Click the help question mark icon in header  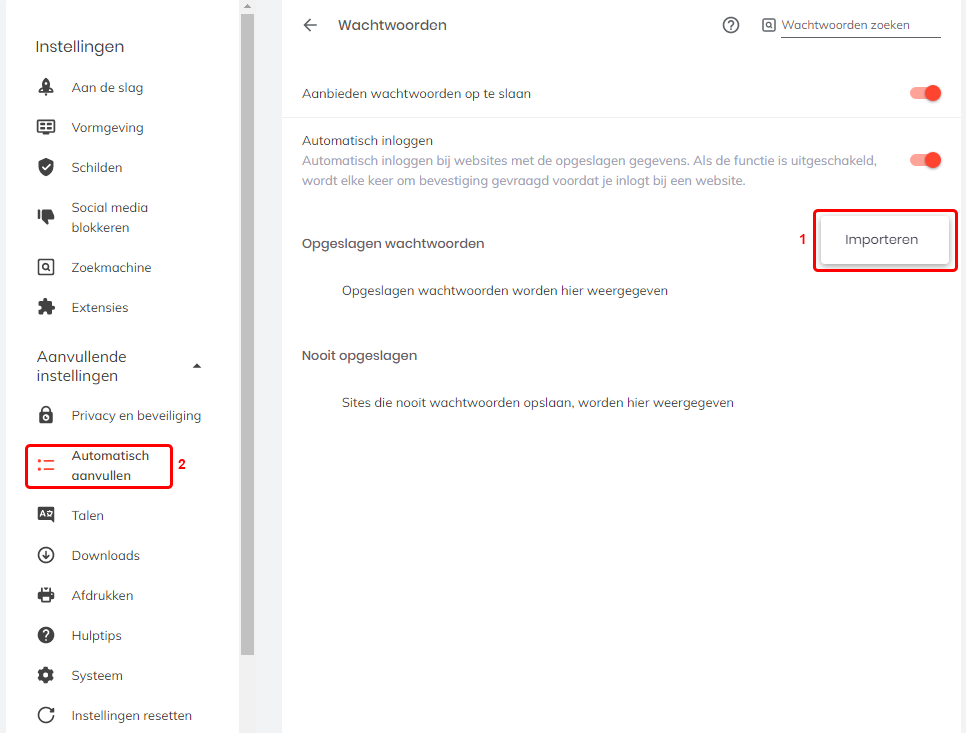pos(731,26)
